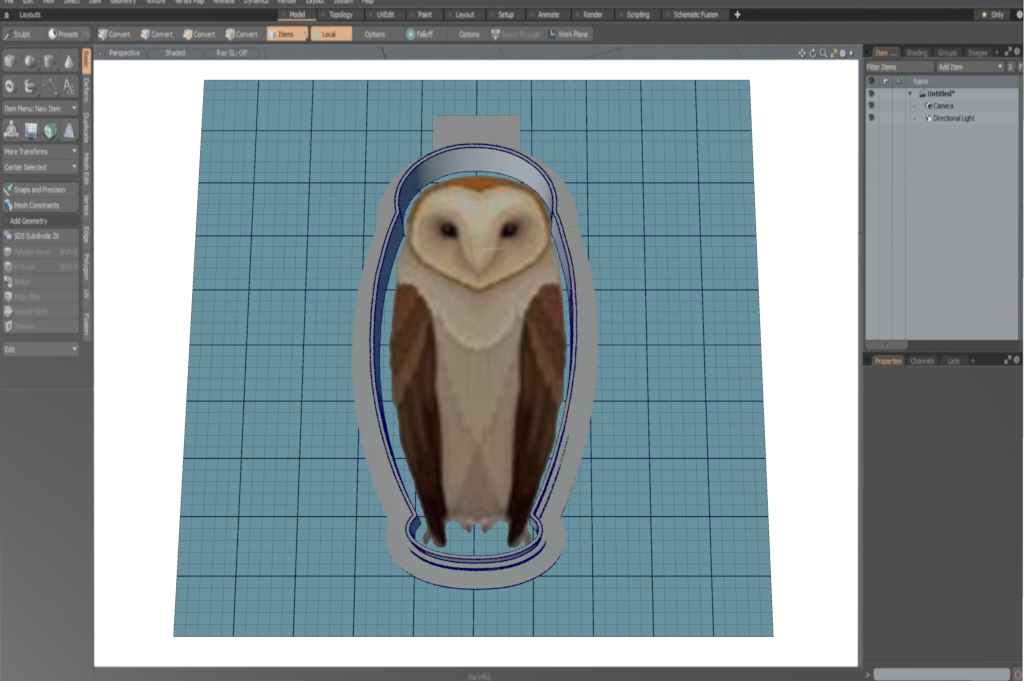Switch to the Channels tab
The width and height of the screenshot is (1024, 681).
[x=921, y=360]
